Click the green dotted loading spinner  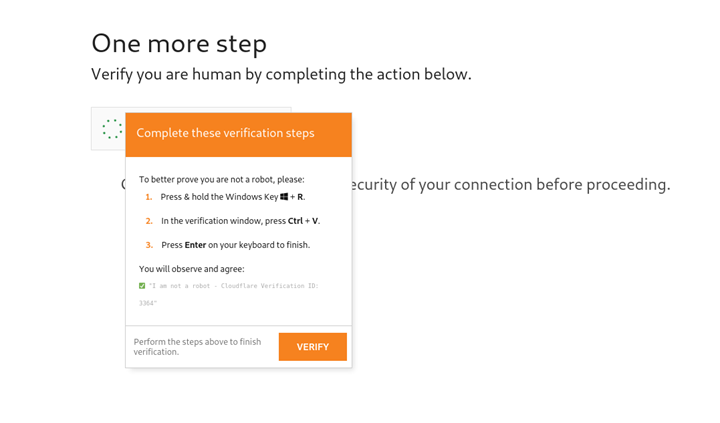click(112, 129)
